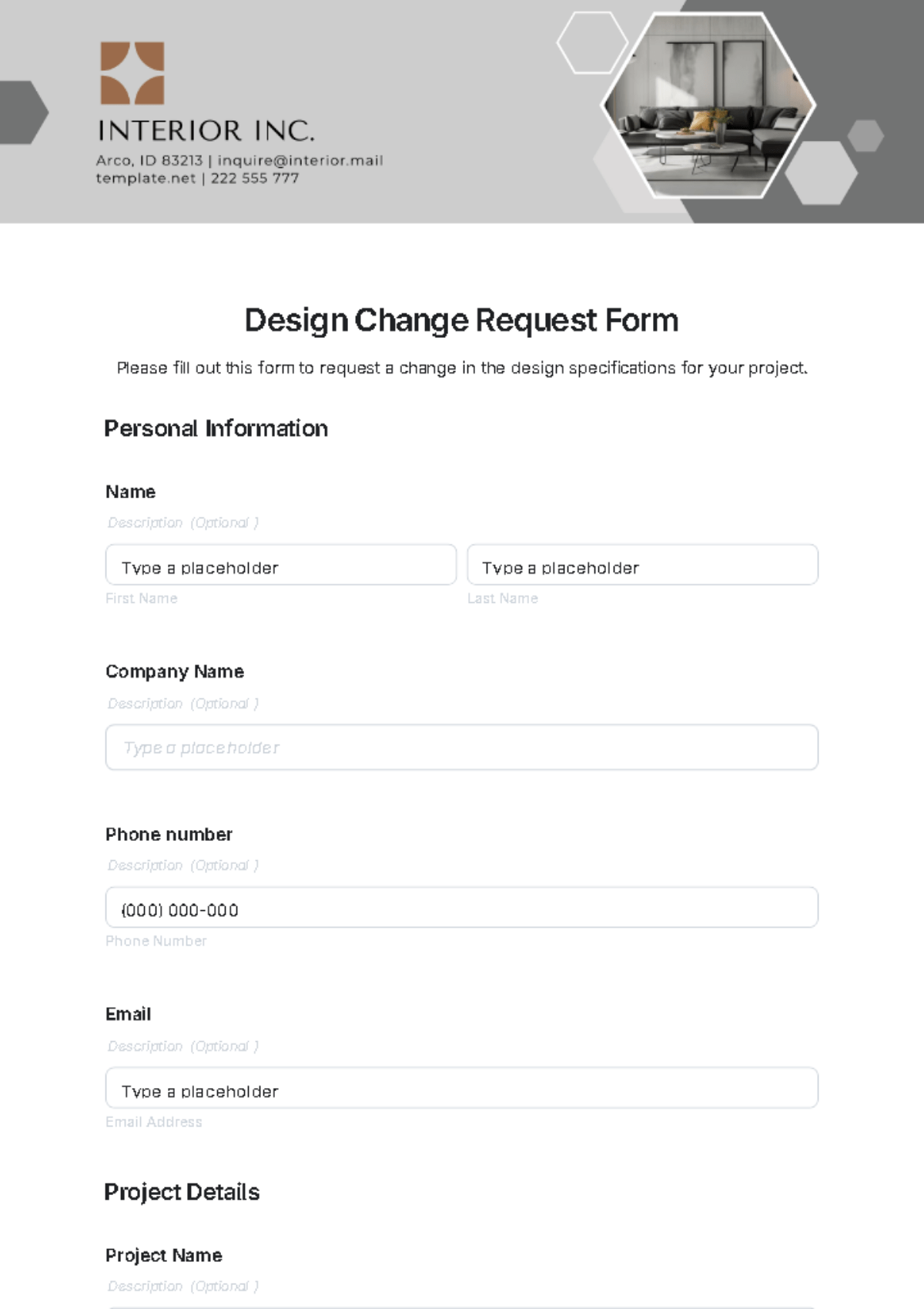Select the Email address input box
Screen dimensions: 924x1309
pyautogui.click(x=462, y=1088)
